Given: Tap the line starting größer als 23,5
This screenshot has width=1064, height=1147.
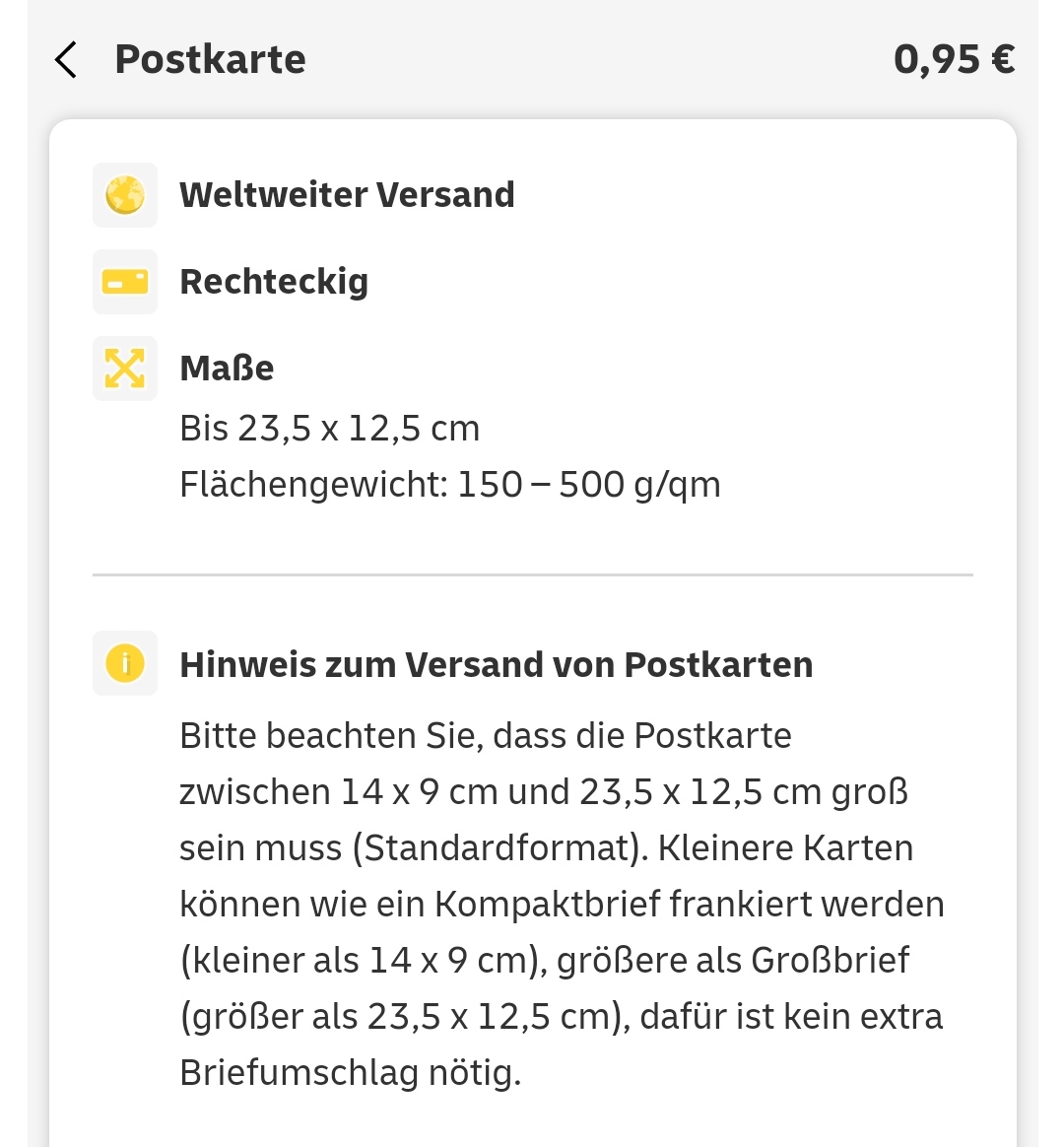Looking at the screenshot, I should (562, 1018).
